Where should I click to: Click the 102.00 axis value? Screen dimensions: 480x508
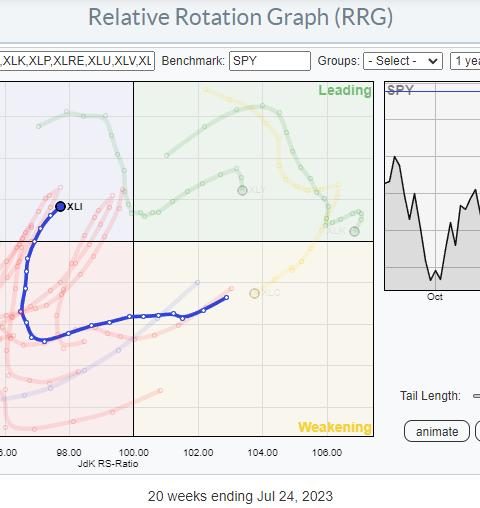click(198, 453)
